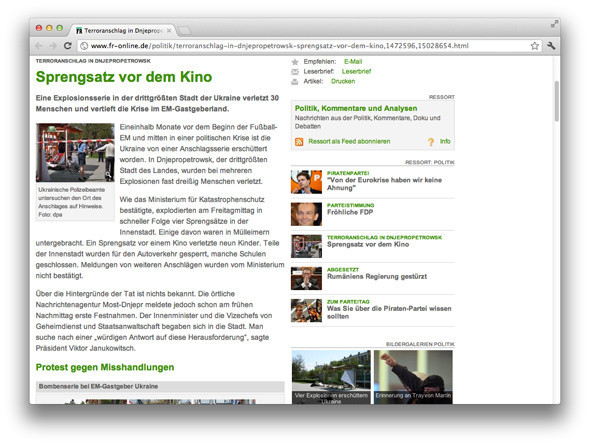Open the Chrome wrench settings menu
The height and width of the screenshot is (445, 590).
[x=551, y=46]
